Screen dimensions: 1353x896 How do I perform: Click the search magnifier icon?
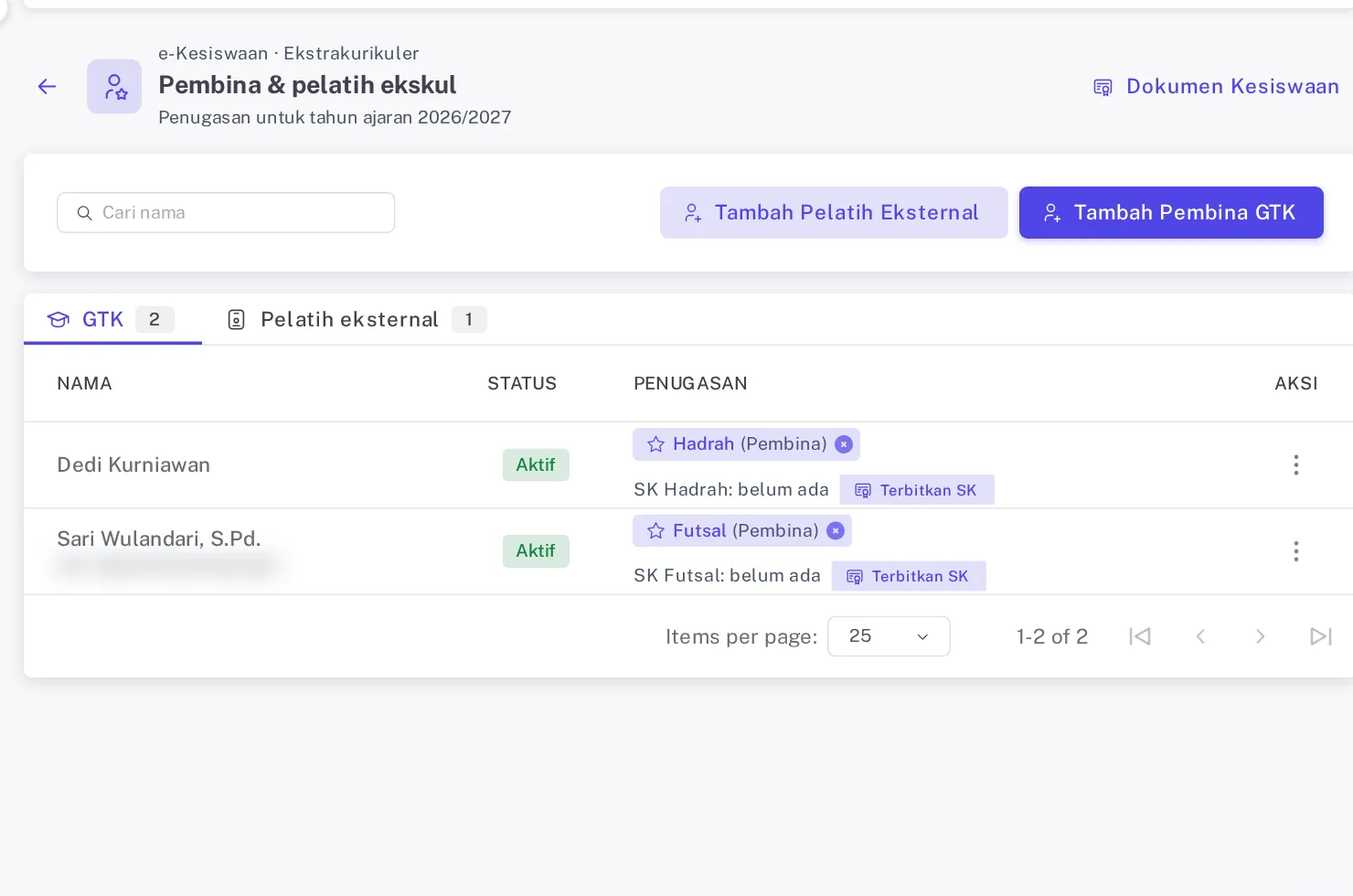click(84, 213)
